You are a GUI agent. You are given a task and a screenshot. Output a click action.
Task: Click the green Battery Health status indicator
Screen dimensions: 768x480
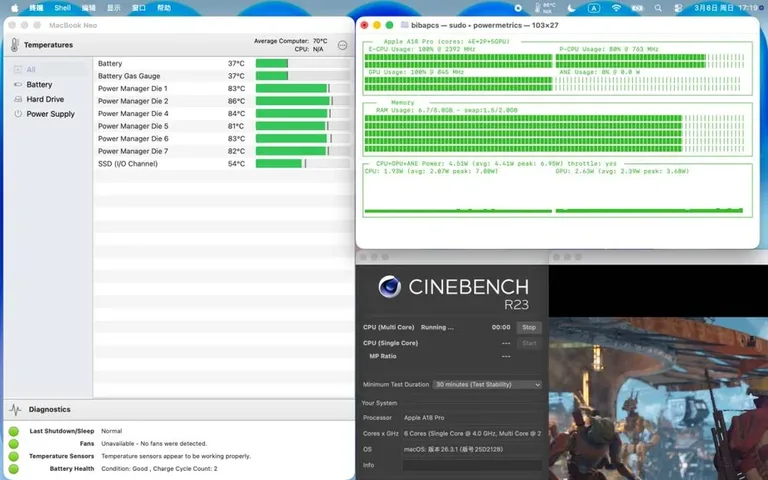tap(14, 469)
